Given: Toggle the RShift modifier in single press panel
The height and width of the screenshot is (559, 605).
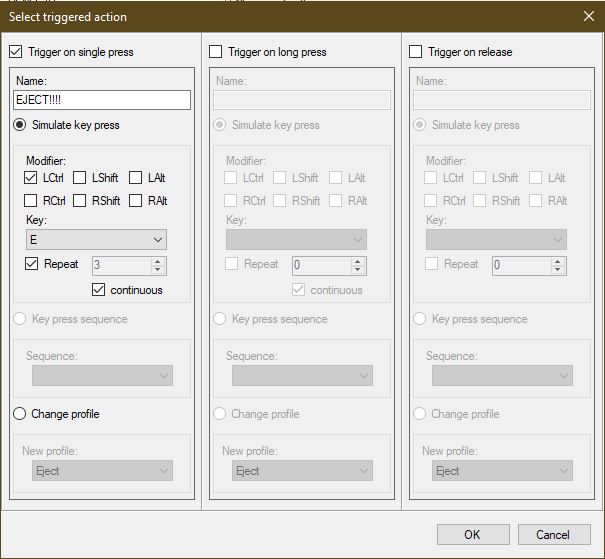Looking at the screenshot, I should coord(79,201).
